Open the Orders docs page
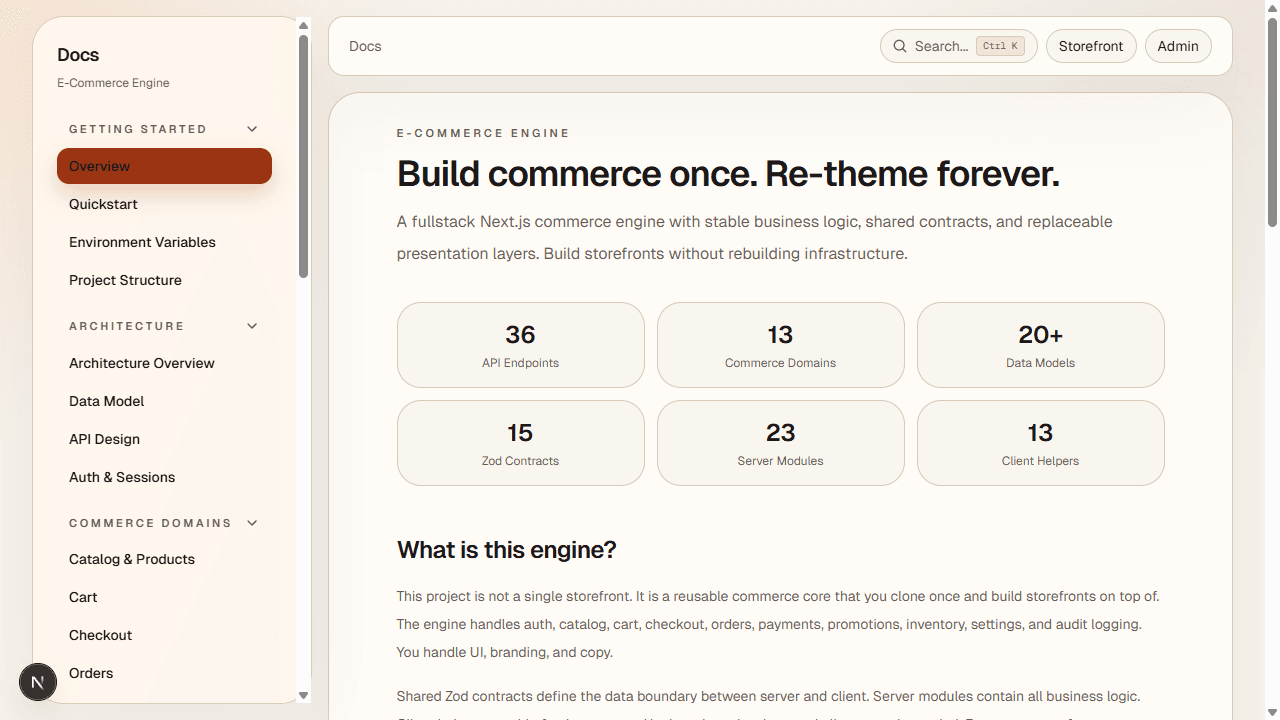 point(164,673)
